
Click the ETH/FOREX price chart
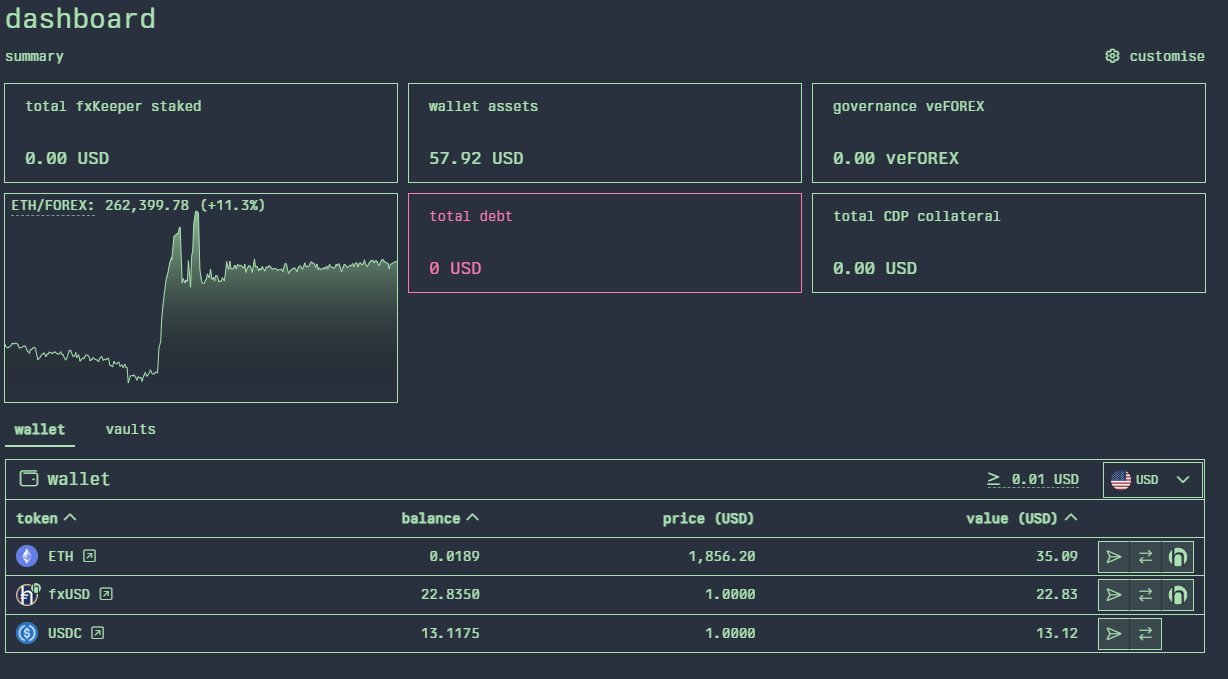click(201, 310)
